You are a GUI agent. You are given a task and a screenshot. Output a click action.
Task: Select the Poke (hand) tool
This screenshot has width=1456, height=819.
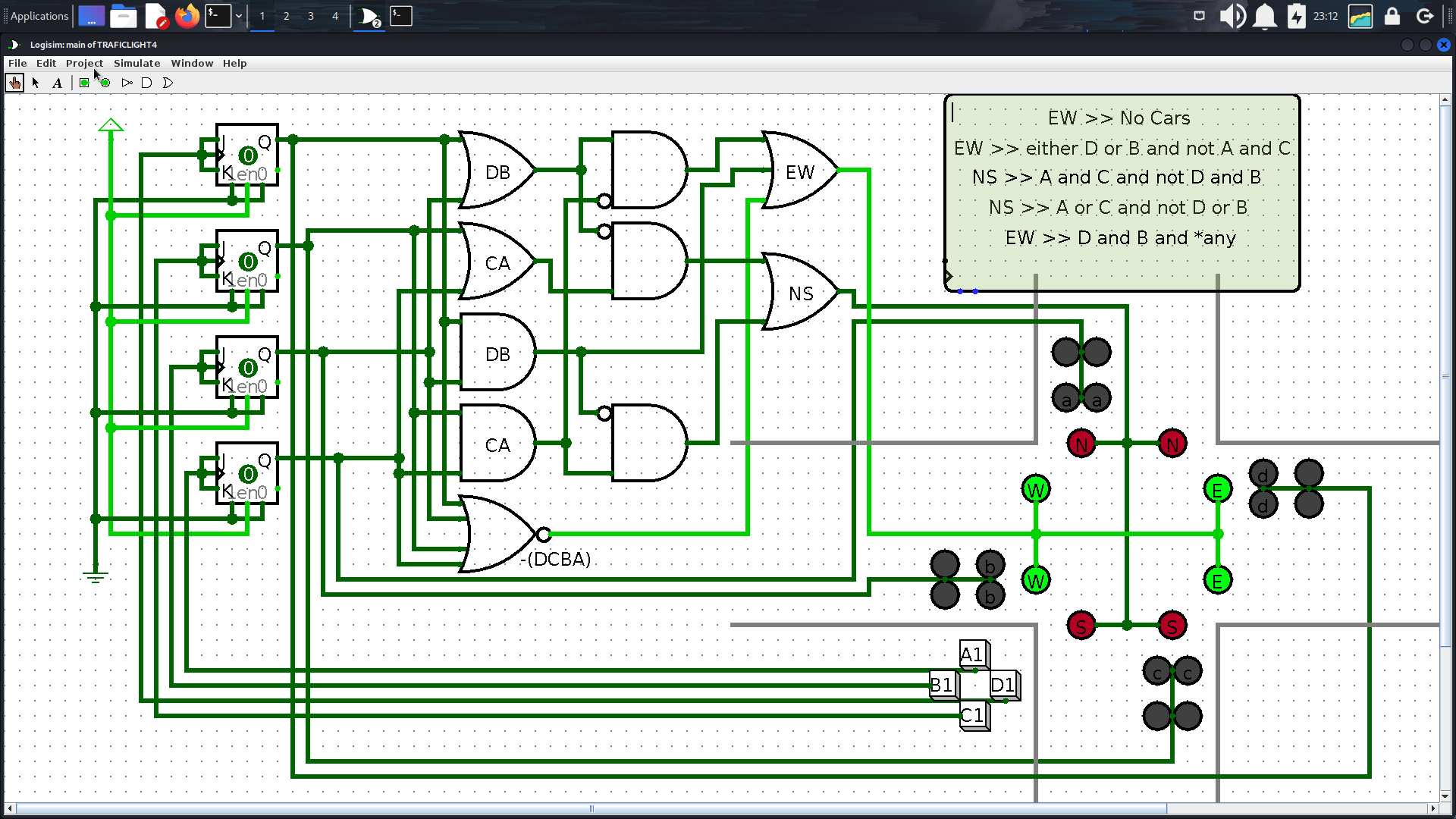pyautogui.click(x=14, y=83)
